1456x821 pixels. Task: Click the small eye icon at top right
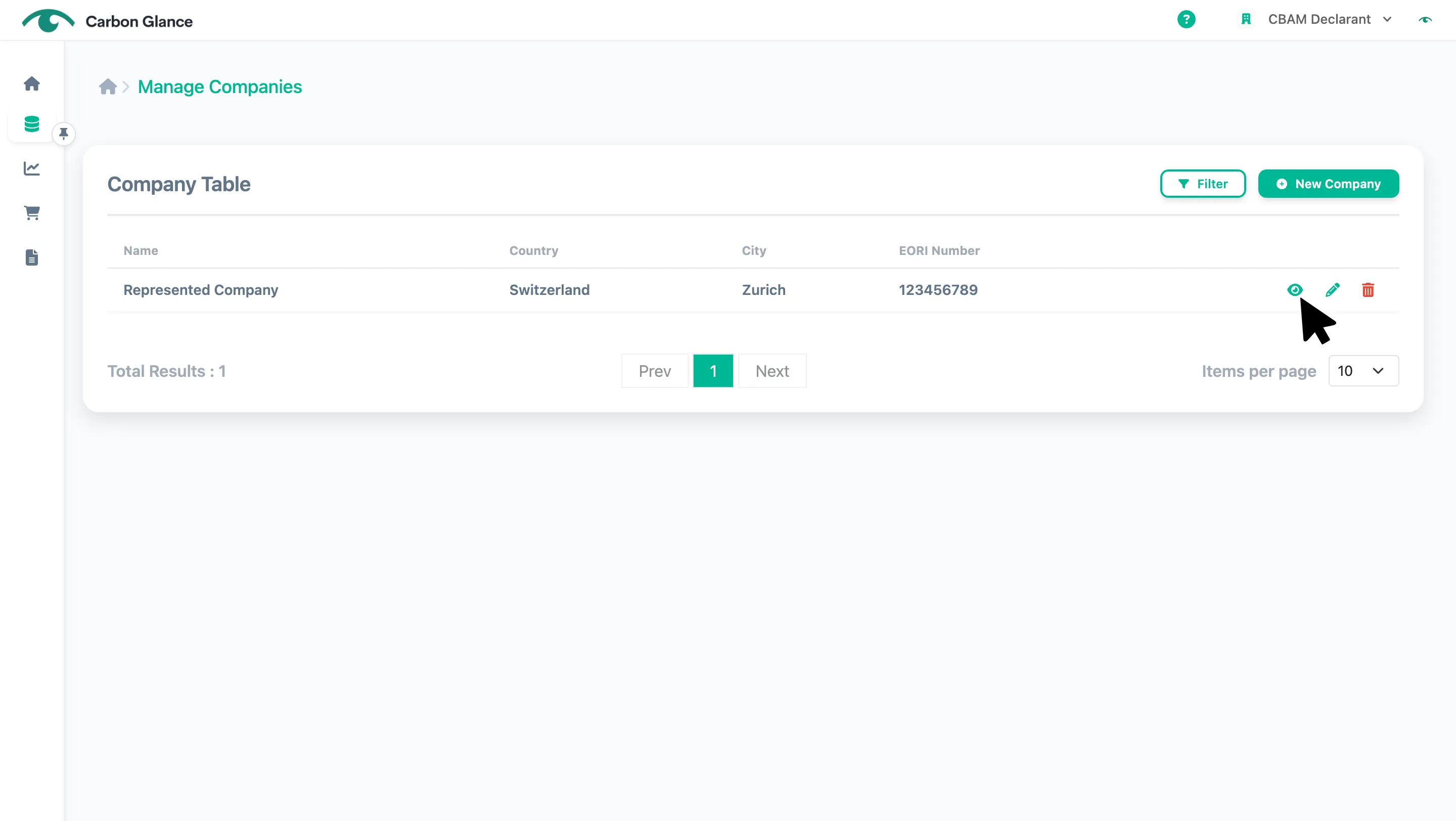(1425, 20)
